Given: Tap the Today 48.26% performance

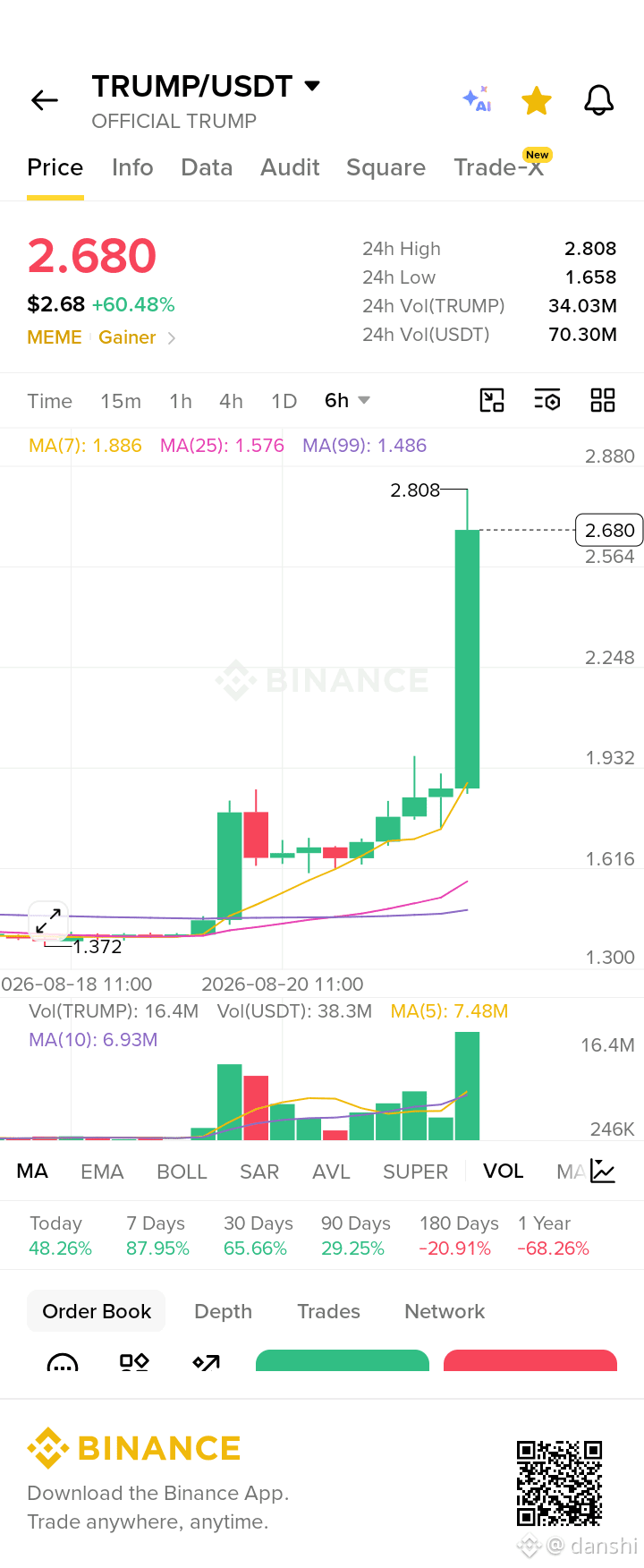Looking at the screenshot, I should tap(60, 1236).
